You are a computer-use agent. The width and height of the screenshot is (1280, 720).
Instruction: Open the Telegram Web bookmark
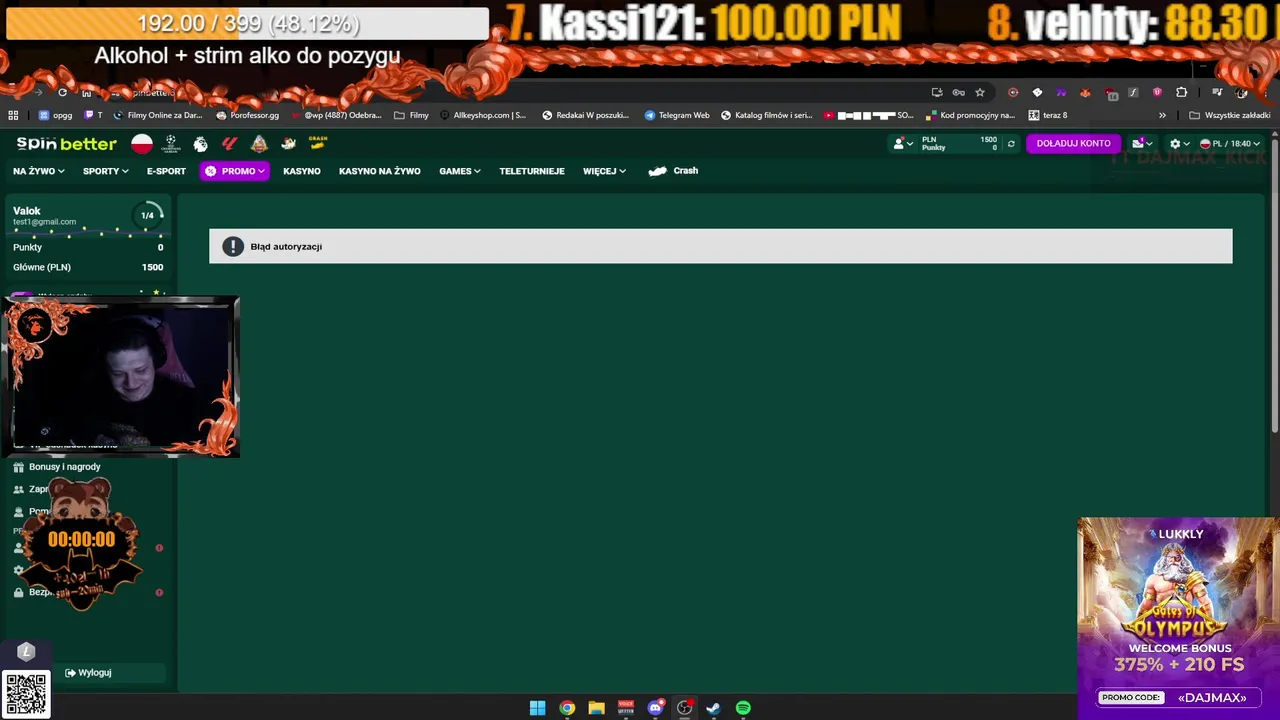677,115
